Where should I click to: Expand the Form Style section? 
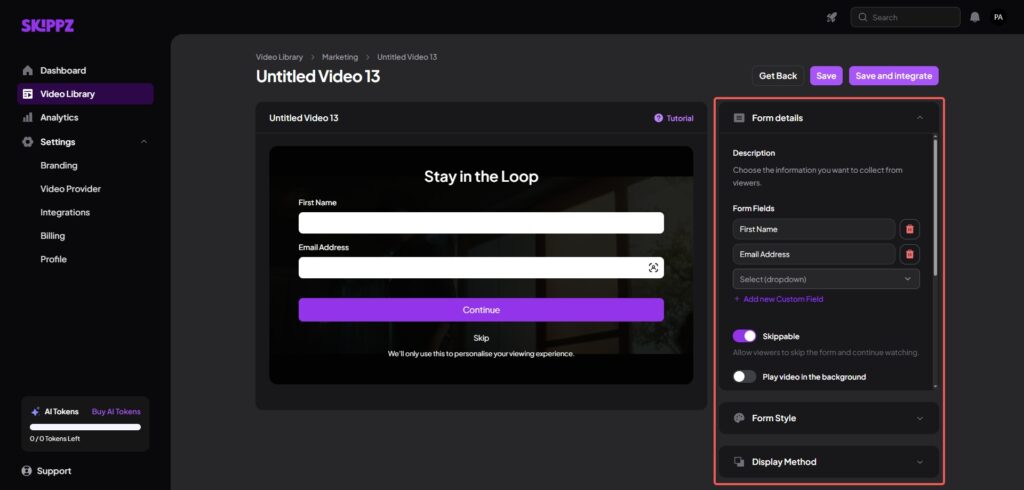point(829,418)
